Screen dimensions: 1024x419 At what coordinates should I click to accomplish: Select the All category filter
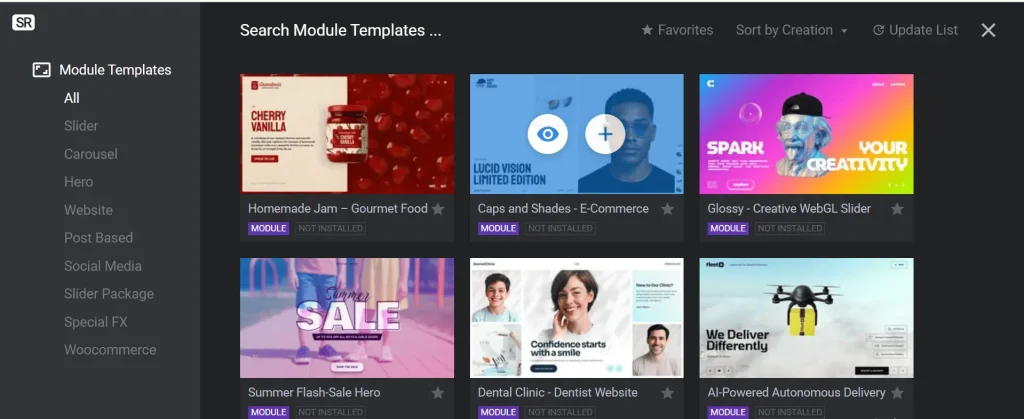coord(72,98)
